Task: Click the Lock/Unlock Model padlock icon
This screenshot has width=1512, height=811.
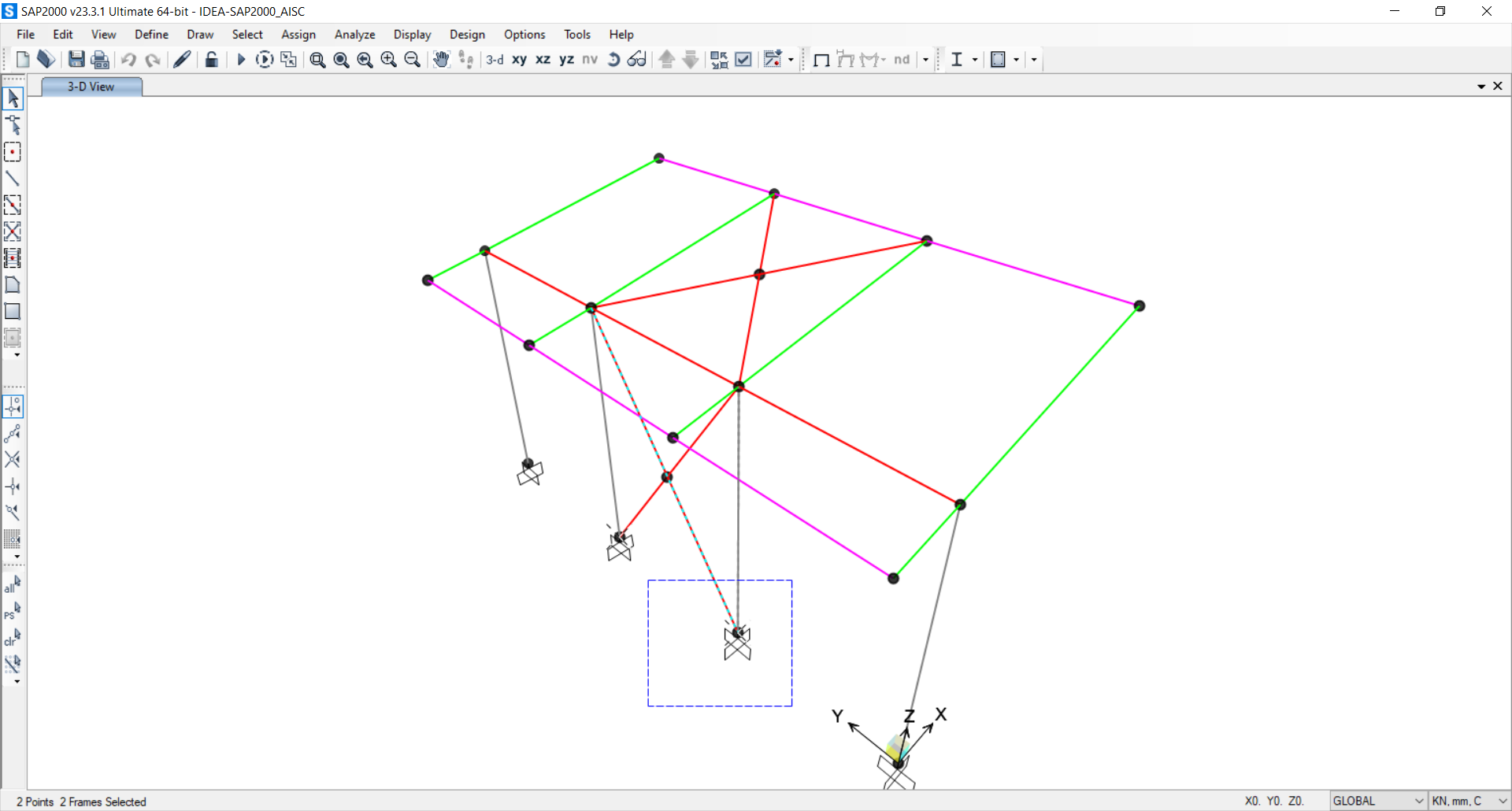Action: pos(211,59)
